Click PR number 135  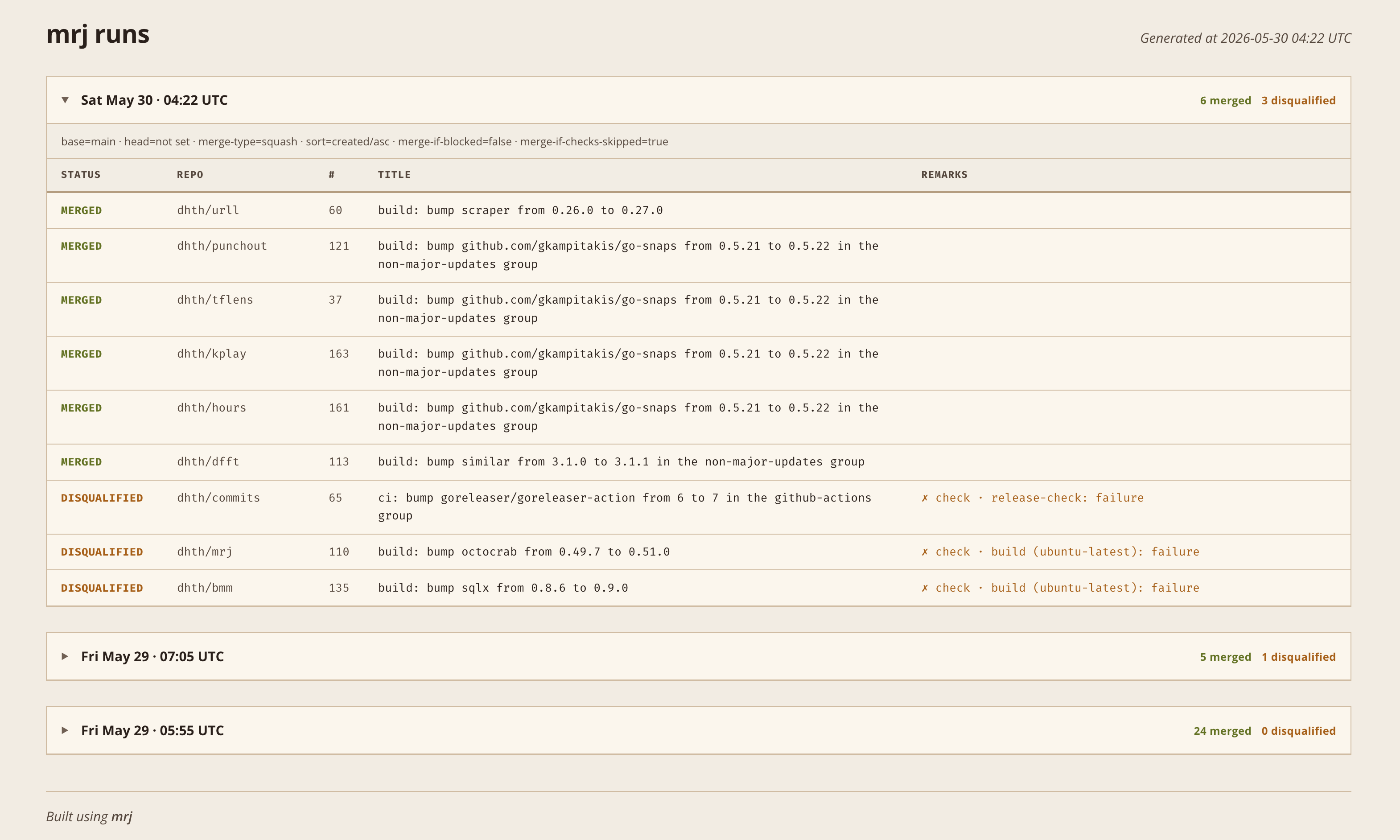coord(339,588)
